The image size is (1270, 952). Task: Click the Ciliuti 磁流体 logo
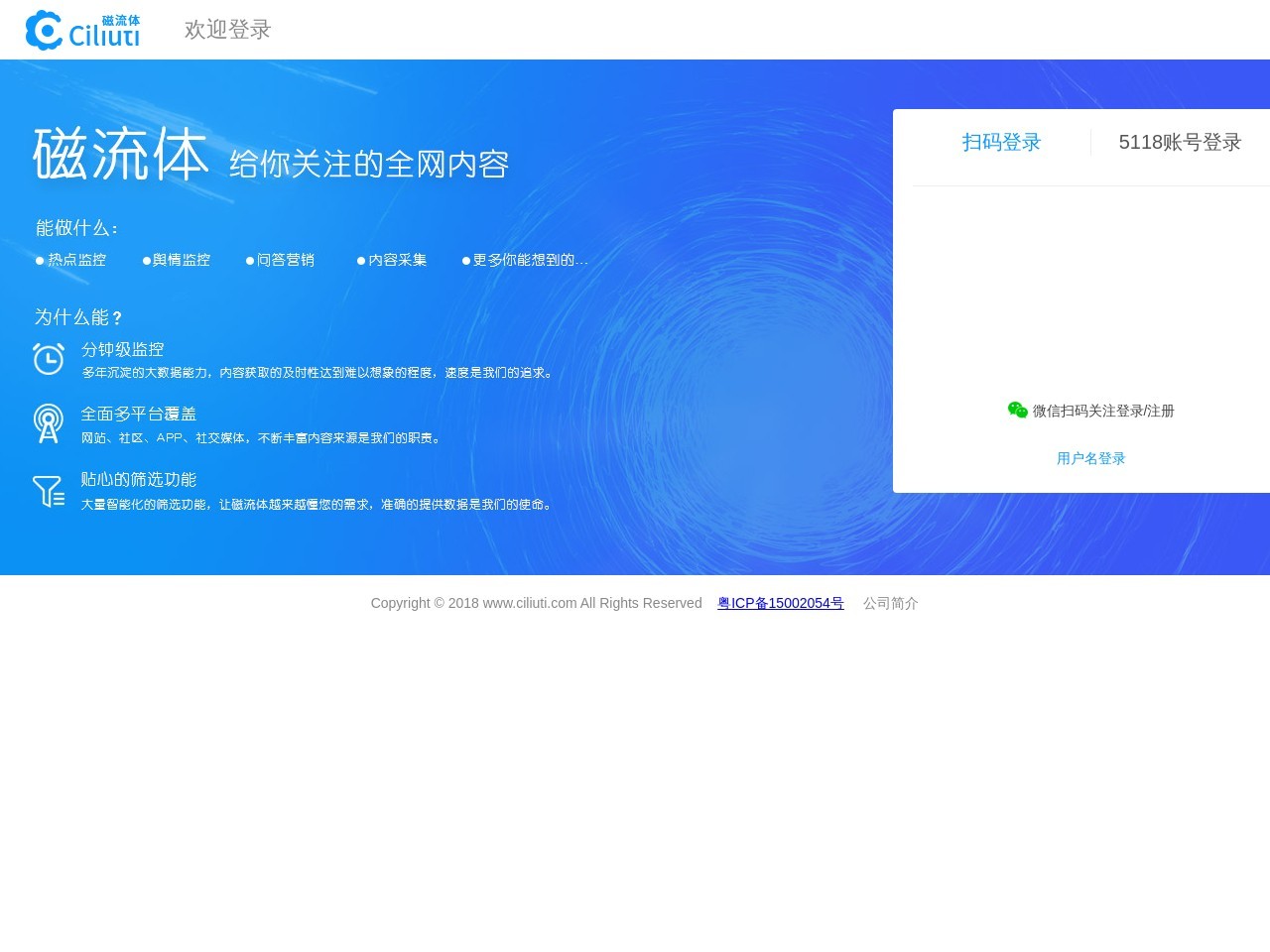pyautogui.click(x=82, y=30)
